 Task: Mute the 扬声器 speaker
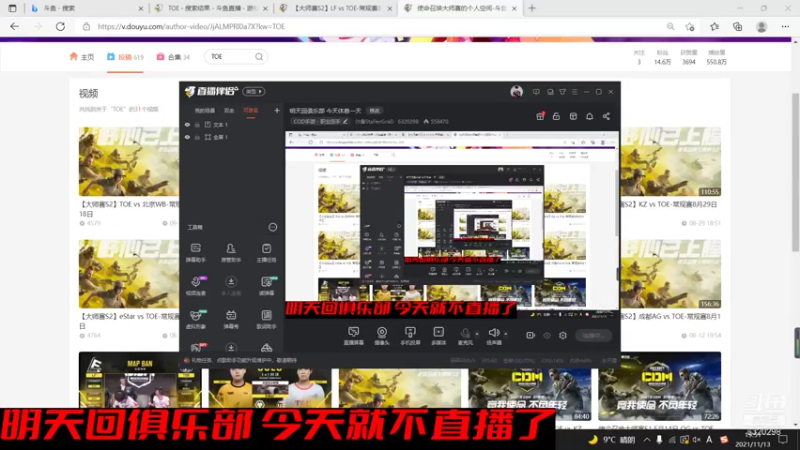(493, 336)
